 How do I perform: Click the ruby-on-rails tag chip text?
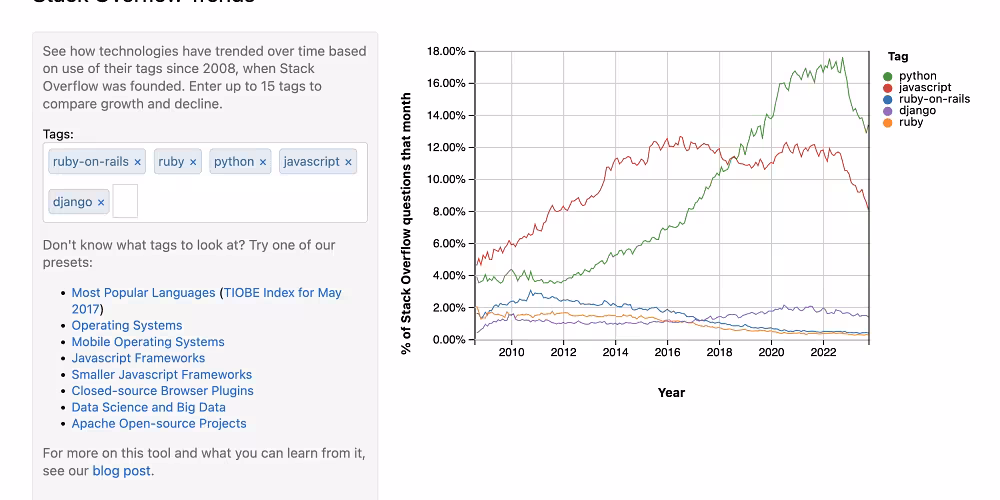click(x=91, y=162)
